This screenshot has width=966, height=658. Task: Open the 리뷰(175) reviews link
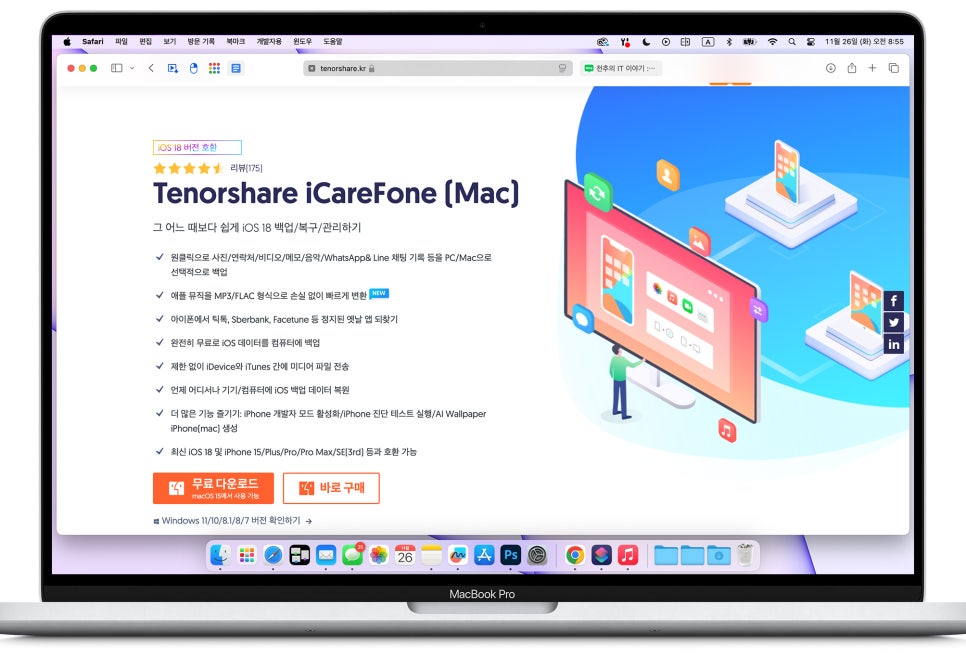click(246, 168)
